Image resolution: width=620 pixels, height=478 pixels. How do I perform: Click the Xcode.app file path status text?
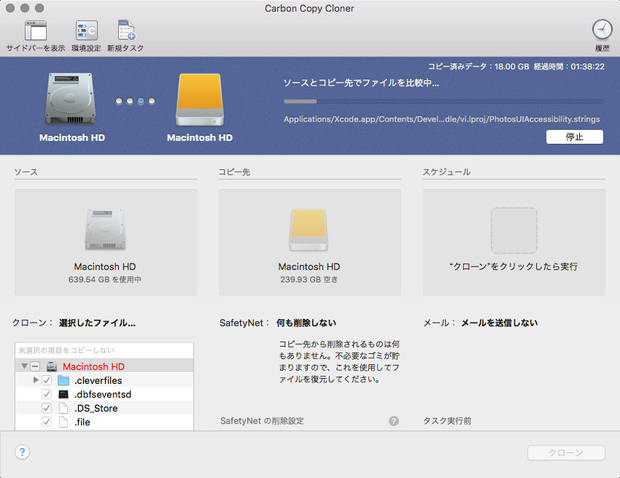click(x=442, y=119)
